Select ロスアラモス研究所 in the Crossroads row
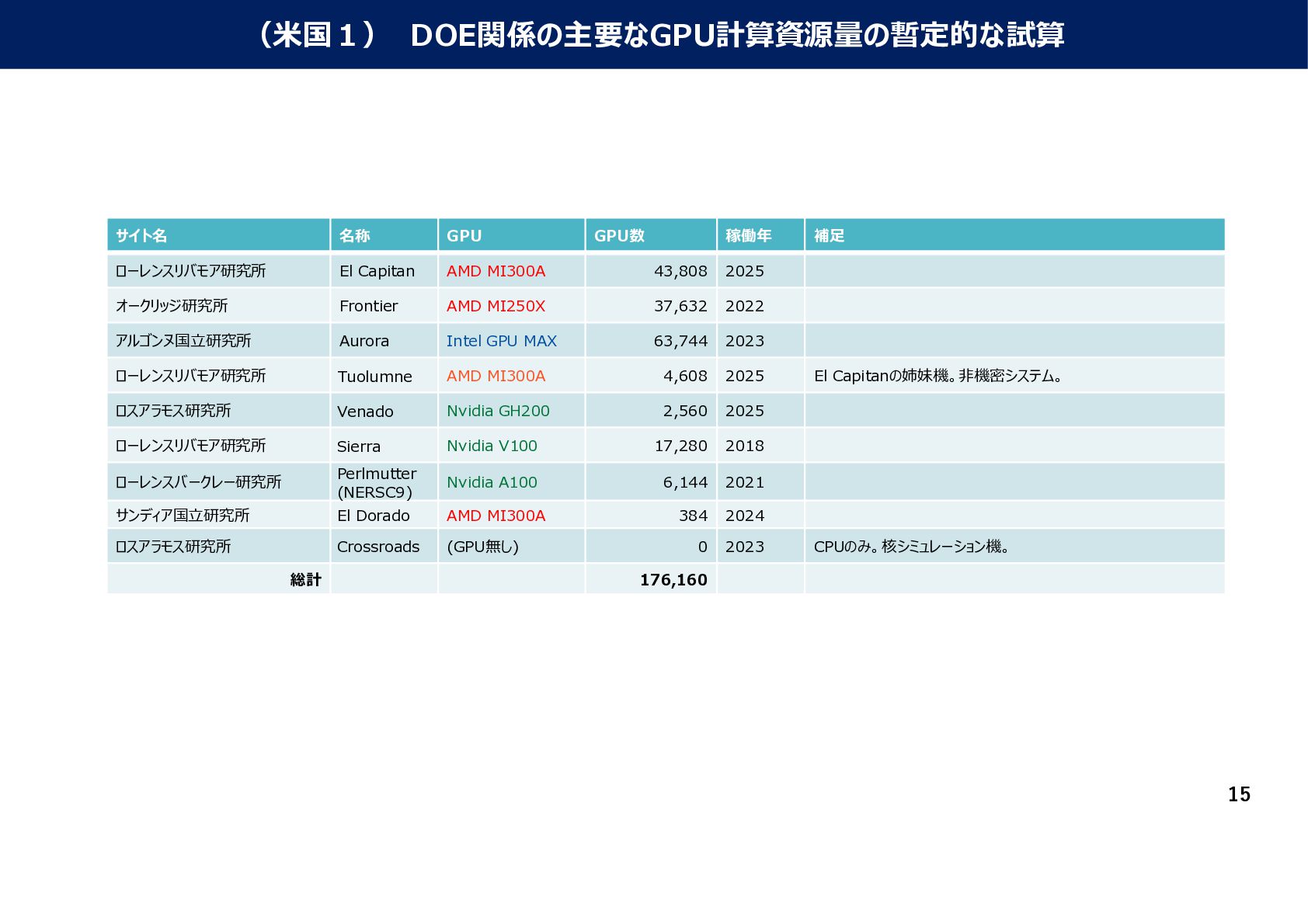This screenshot has width=1308, height=924. click(173, 547)
